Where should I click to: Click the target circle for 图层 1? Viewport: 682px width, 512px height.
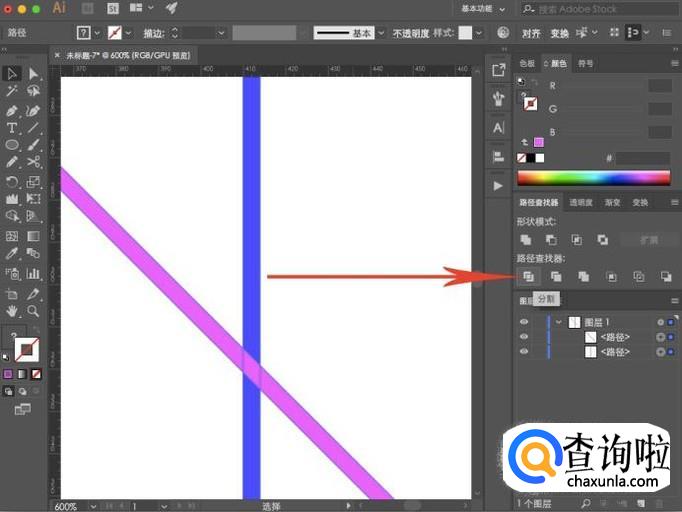661,322
